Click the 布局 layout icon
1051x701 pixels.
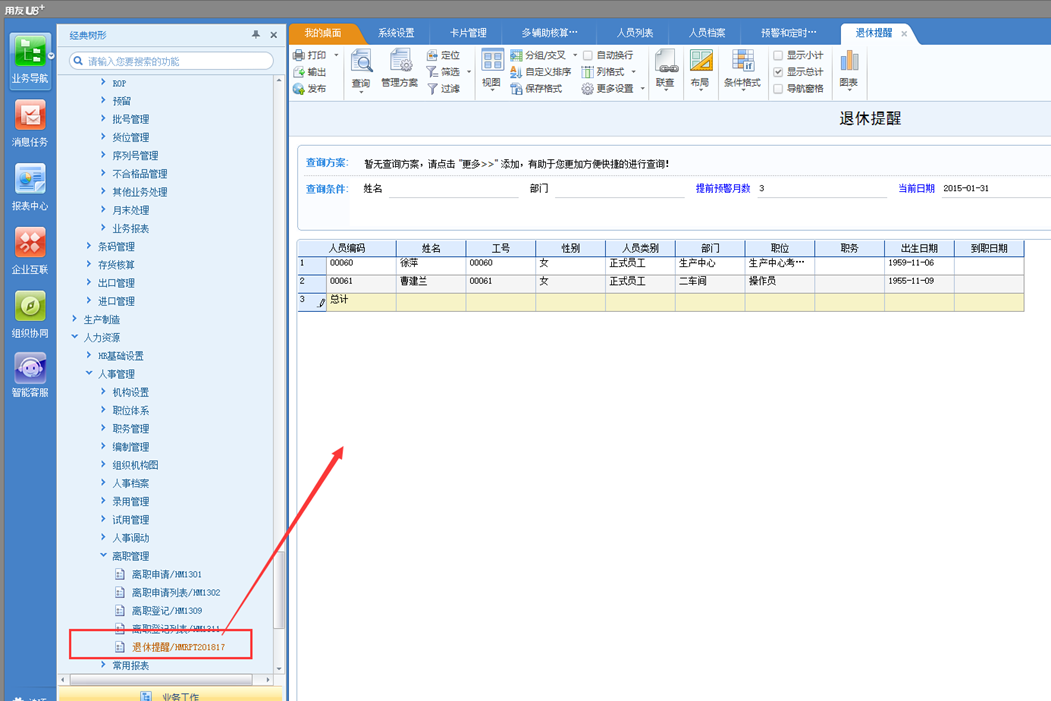[700, 61]
